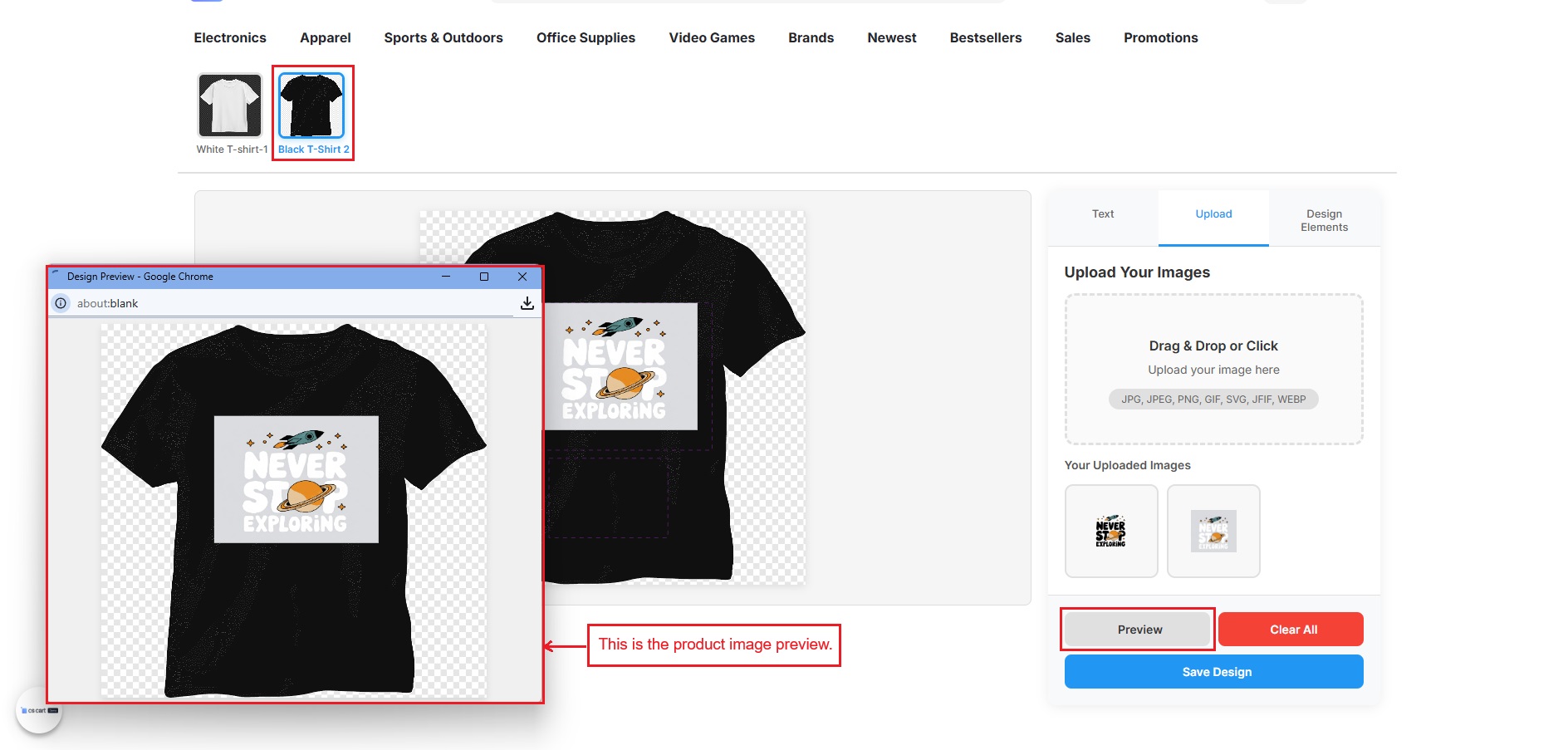1568x750 pixels.
Task: Select the Black T-Shirt 2 thumbnail
Action: click(311, 105)
